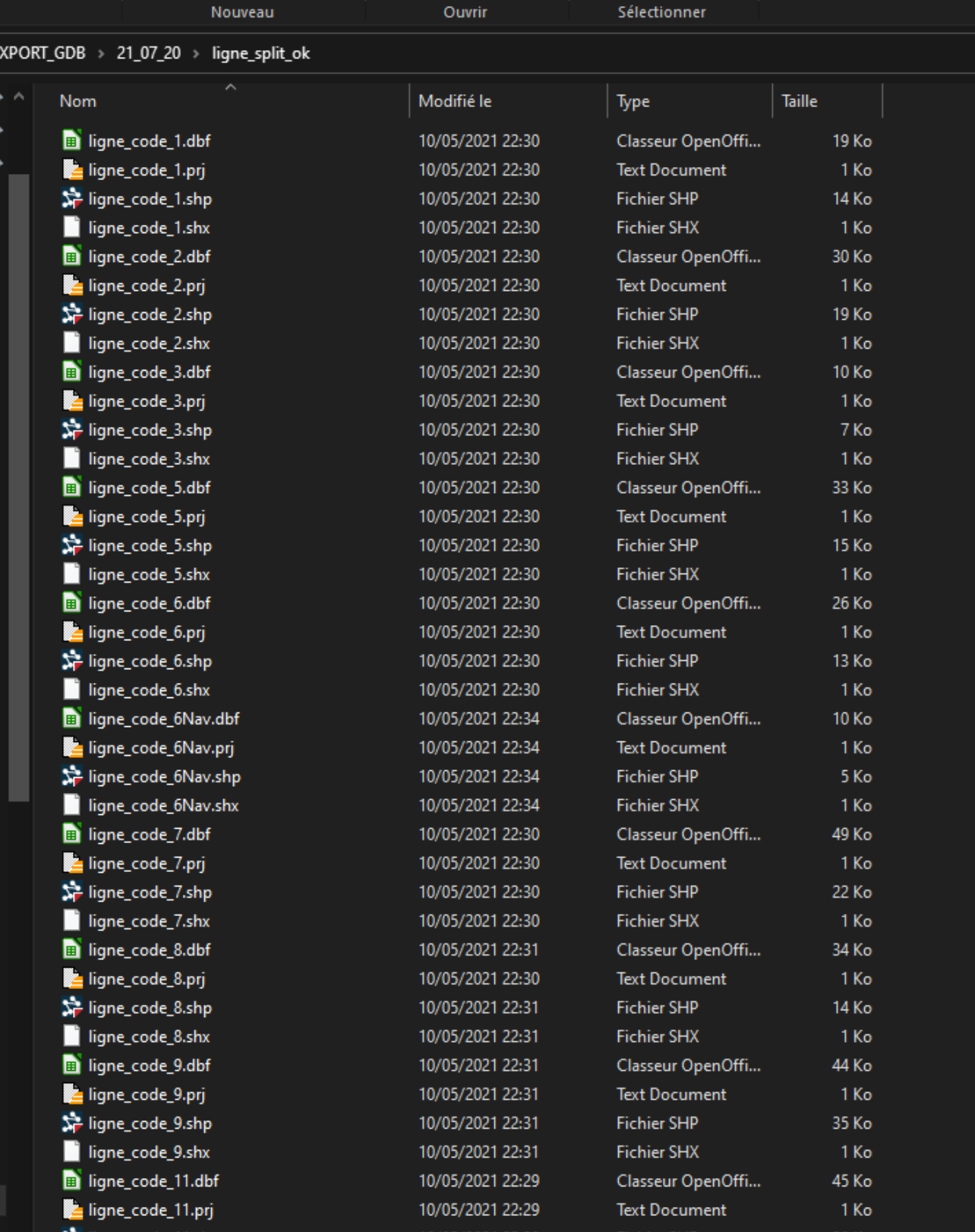The height and width of the screenshot is (1232, 975).
Task: Select the ligne_code_1.dbf spreadsheet icon
Action: pos(71,141)
